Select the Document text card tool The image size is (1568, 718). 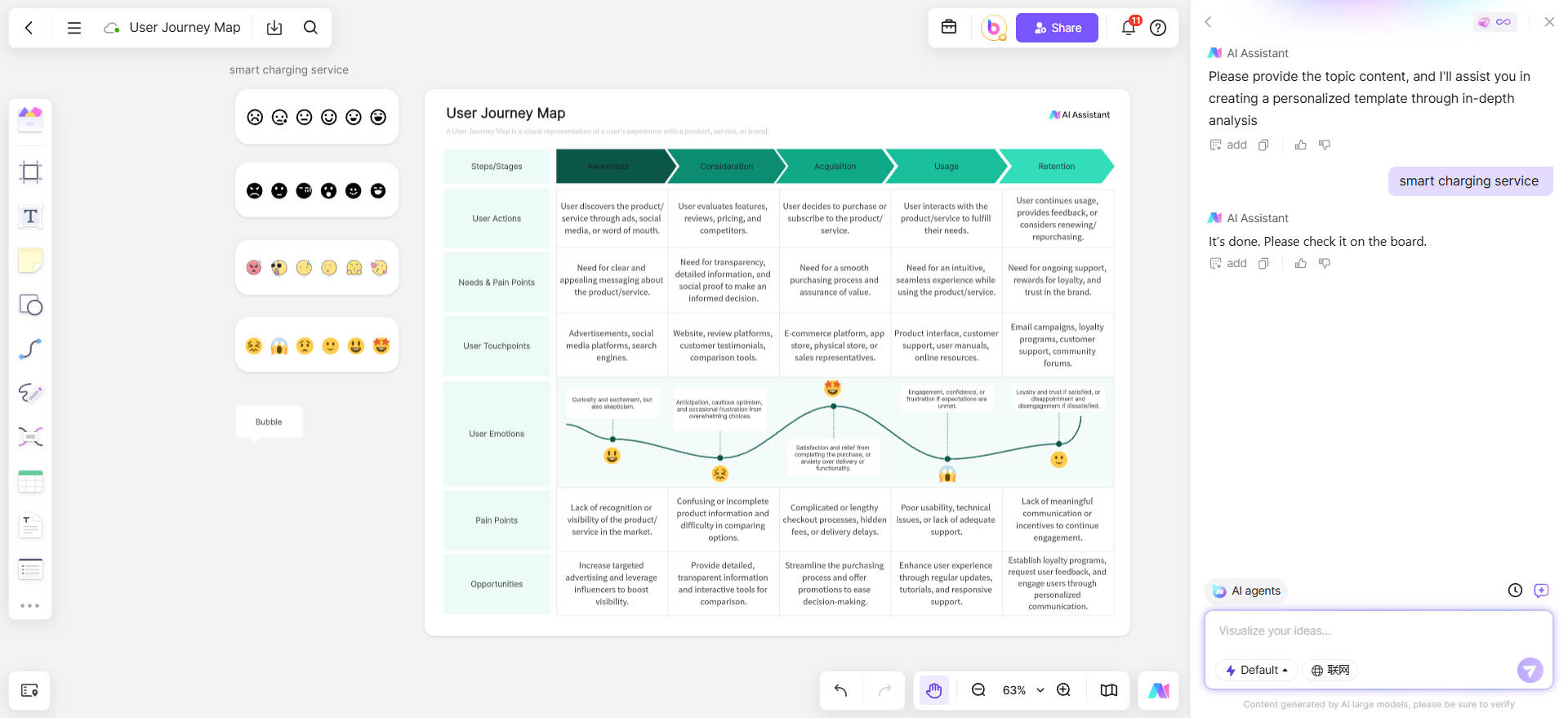click(x=30, y=525)
